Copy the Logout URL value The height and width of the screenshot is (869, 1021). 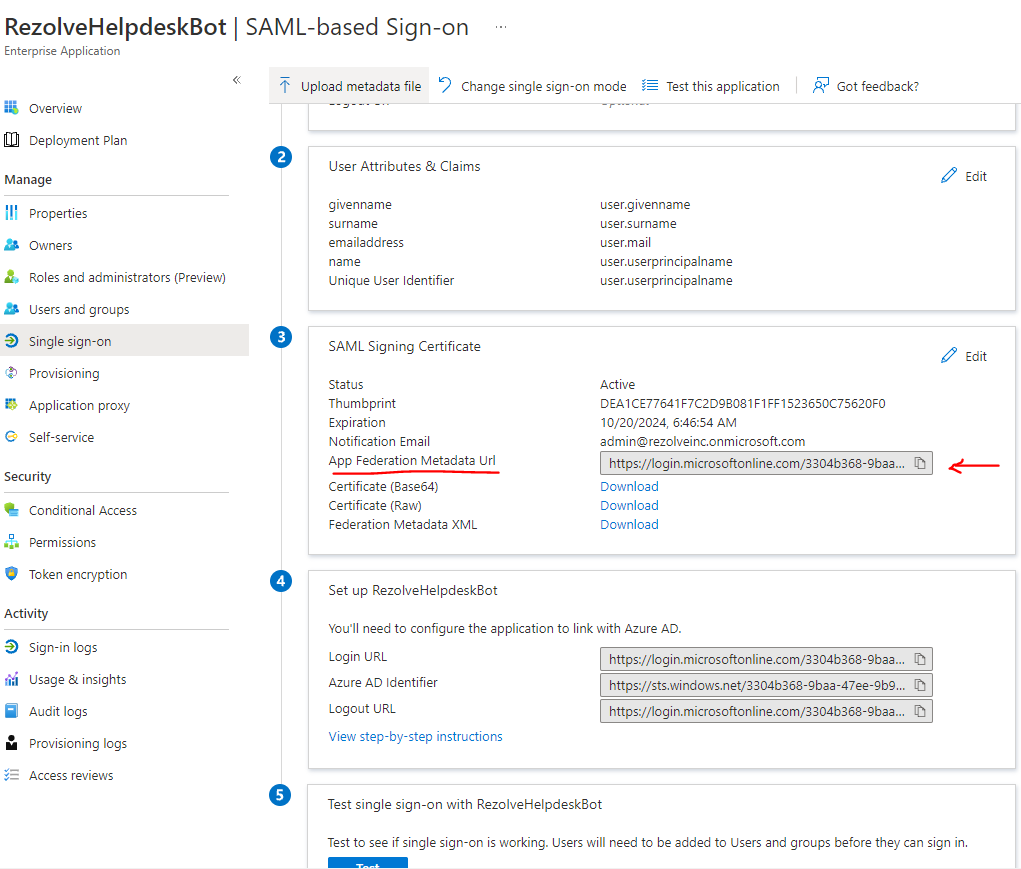pos(919,711)
